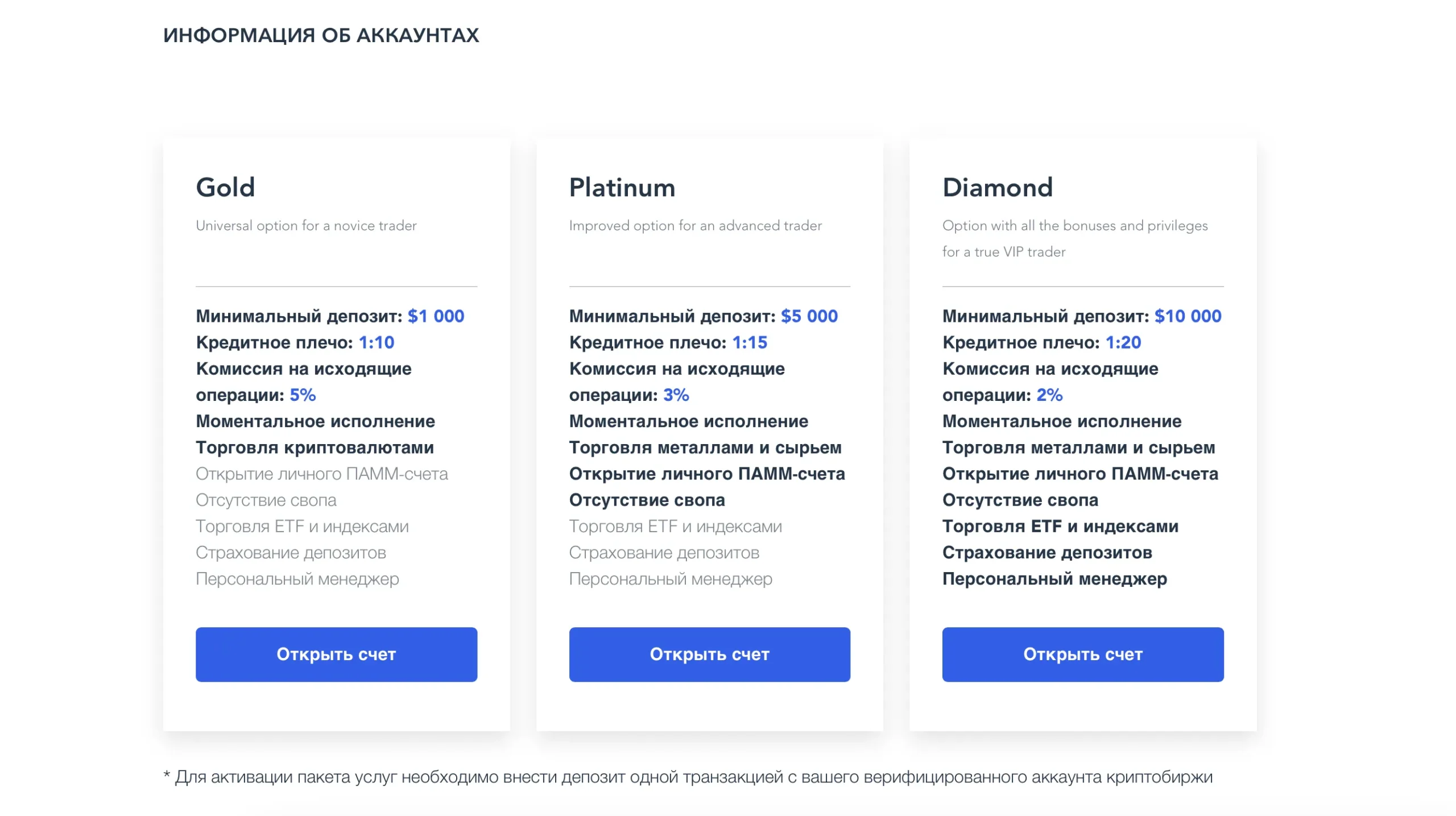Click the $5 000 minimum deposit value
Image resolution: width=1456 pixels, height=816 pixels.
[809, 316]
